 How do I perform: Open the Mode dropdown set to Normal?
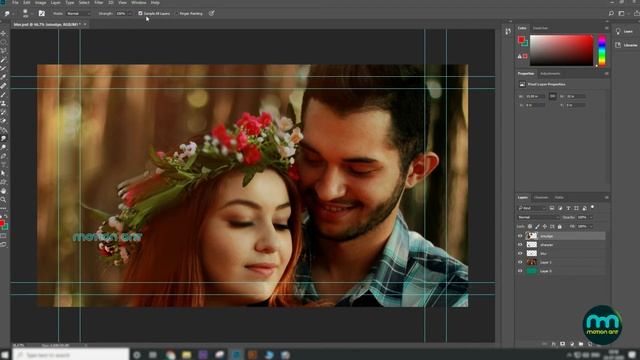78,13
